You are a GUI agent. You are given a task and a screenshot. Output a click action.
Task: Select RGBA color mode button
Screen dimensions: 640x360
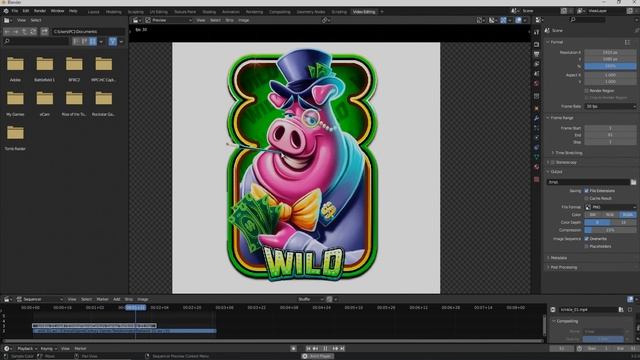click(627, 215)
